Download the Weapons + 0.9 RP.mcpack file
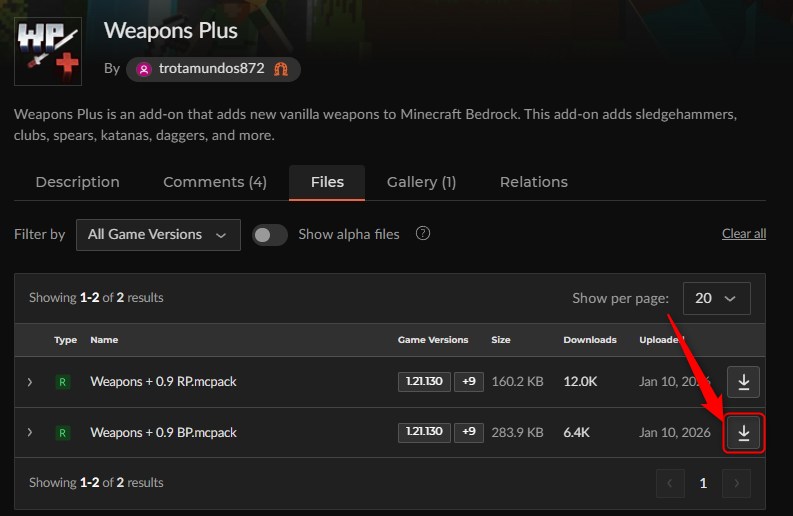The image size is (793, 516). pos(743,382)
